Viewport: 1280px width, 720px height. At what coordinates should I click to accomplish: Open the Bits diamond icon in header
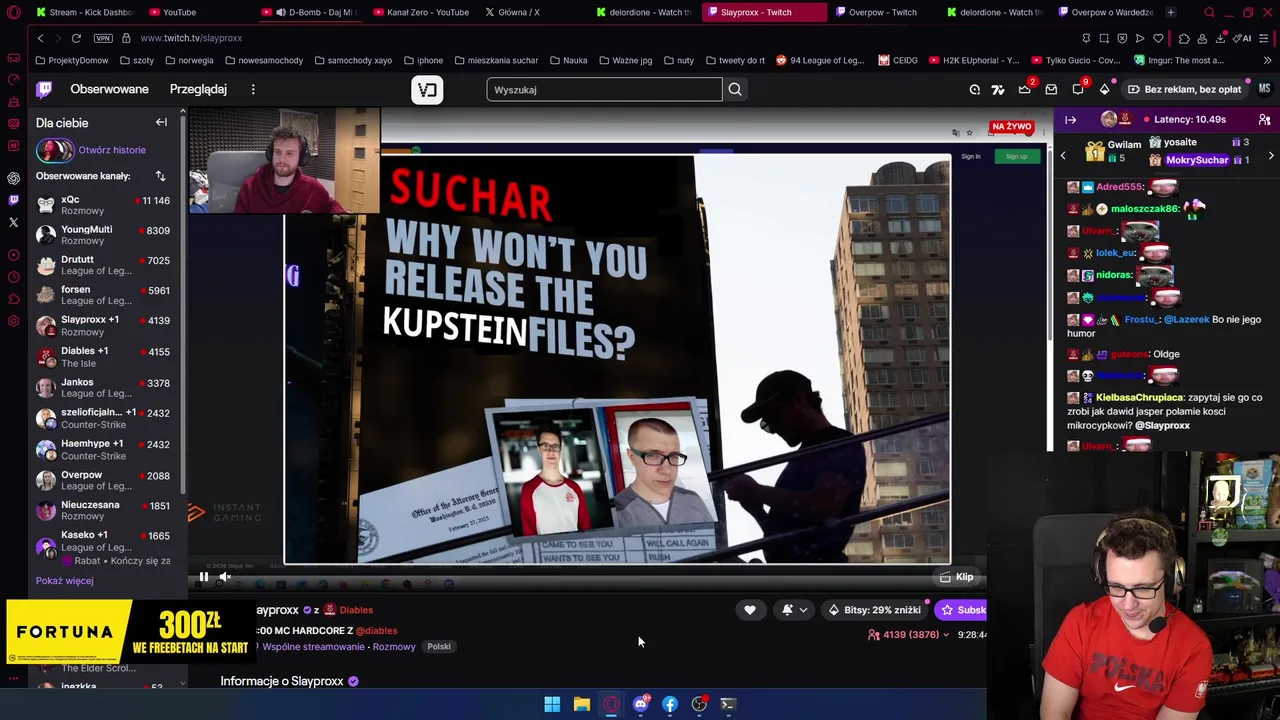[x=1105, y=89]
